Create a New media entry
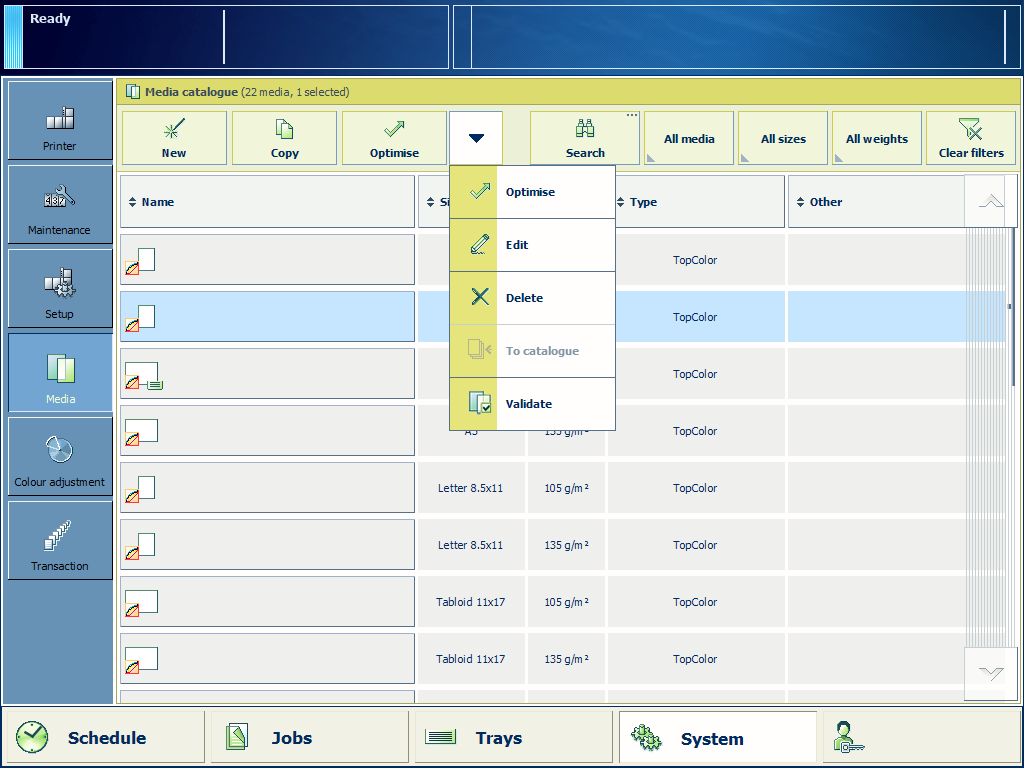The image size is (1024, 768). 174,138
